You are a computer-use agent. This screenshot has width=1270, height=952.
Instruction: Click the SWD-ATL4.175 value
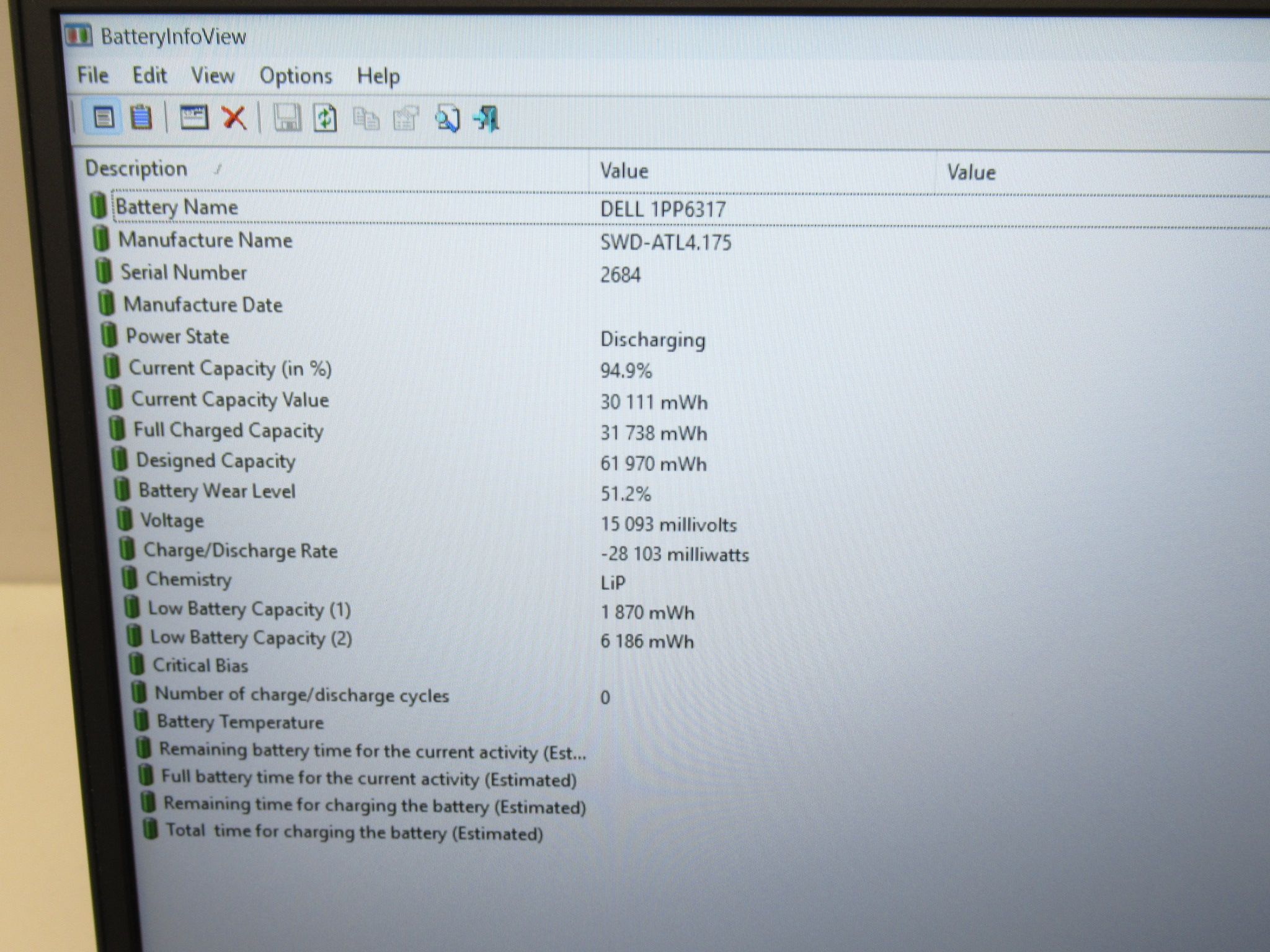[666, 242]
